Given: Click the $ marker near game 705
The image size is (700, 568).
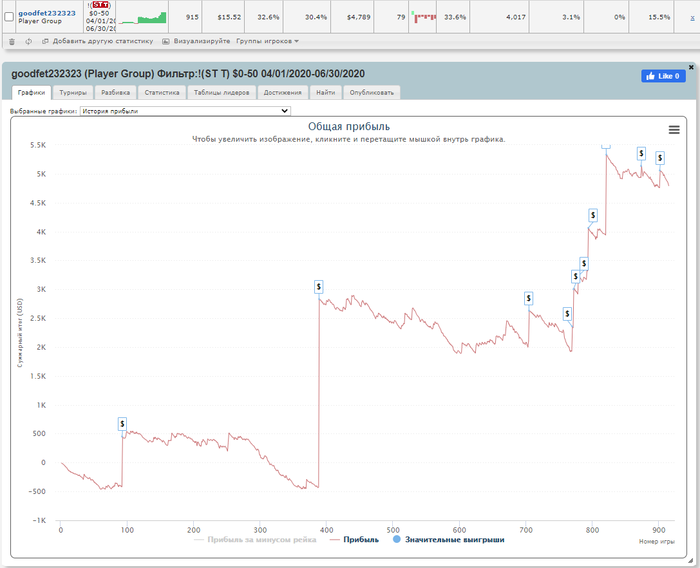Looking at the screenshot, I should tap(529, 298).
